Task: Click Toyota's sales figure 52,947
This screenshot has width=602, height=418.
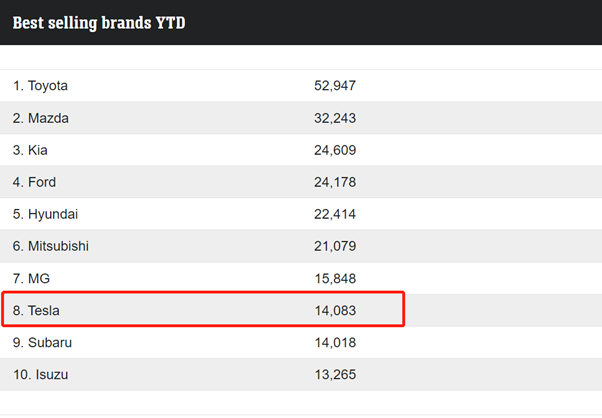Action: coord(335,86)
